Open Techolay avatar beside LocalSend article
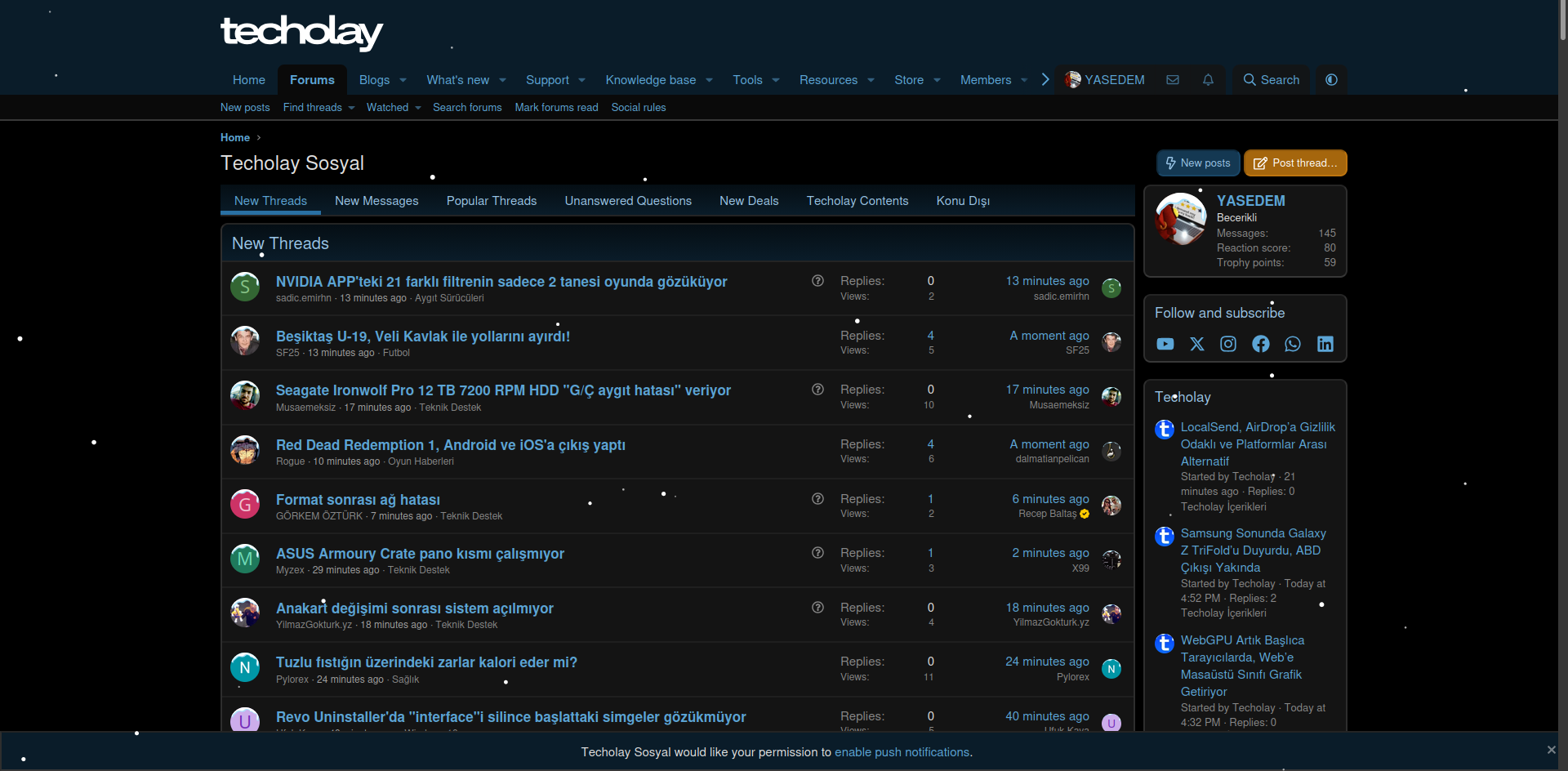The image size is (1568, 771). click(x=1165, y=430)
